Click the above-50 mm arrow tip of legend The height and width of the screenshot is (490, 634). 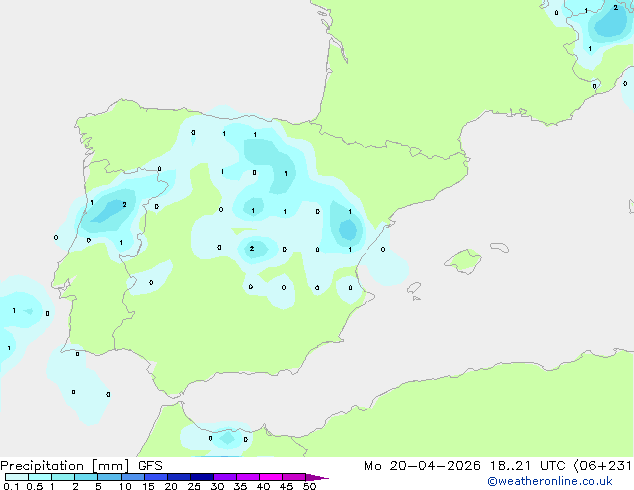pyautogui.click(x=317, y=477)
